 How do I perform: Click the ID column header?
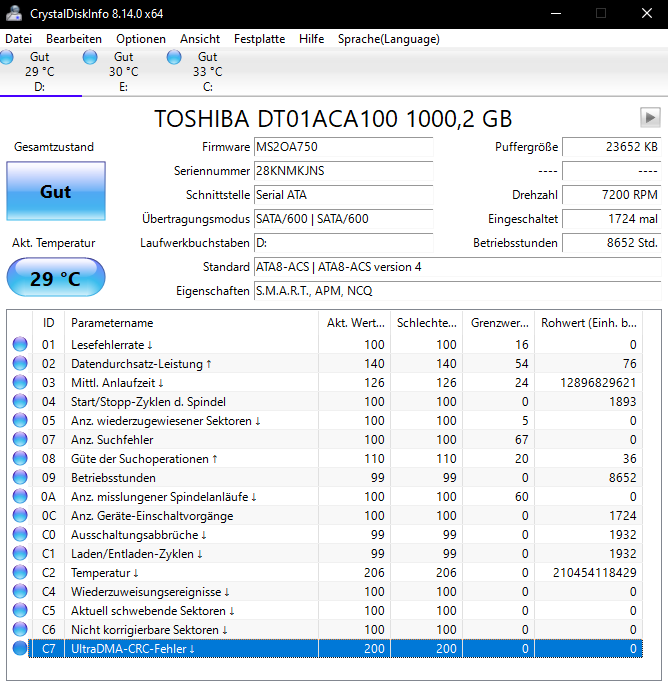[x=48, y=323]
